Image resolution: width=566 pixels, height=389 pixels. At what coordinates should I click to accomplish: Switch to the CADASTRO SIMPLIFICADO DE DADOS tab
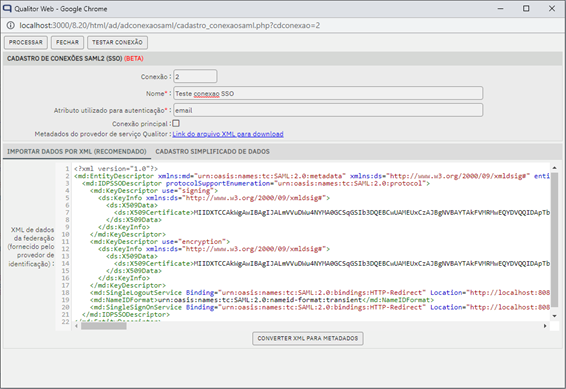[213, 152]
